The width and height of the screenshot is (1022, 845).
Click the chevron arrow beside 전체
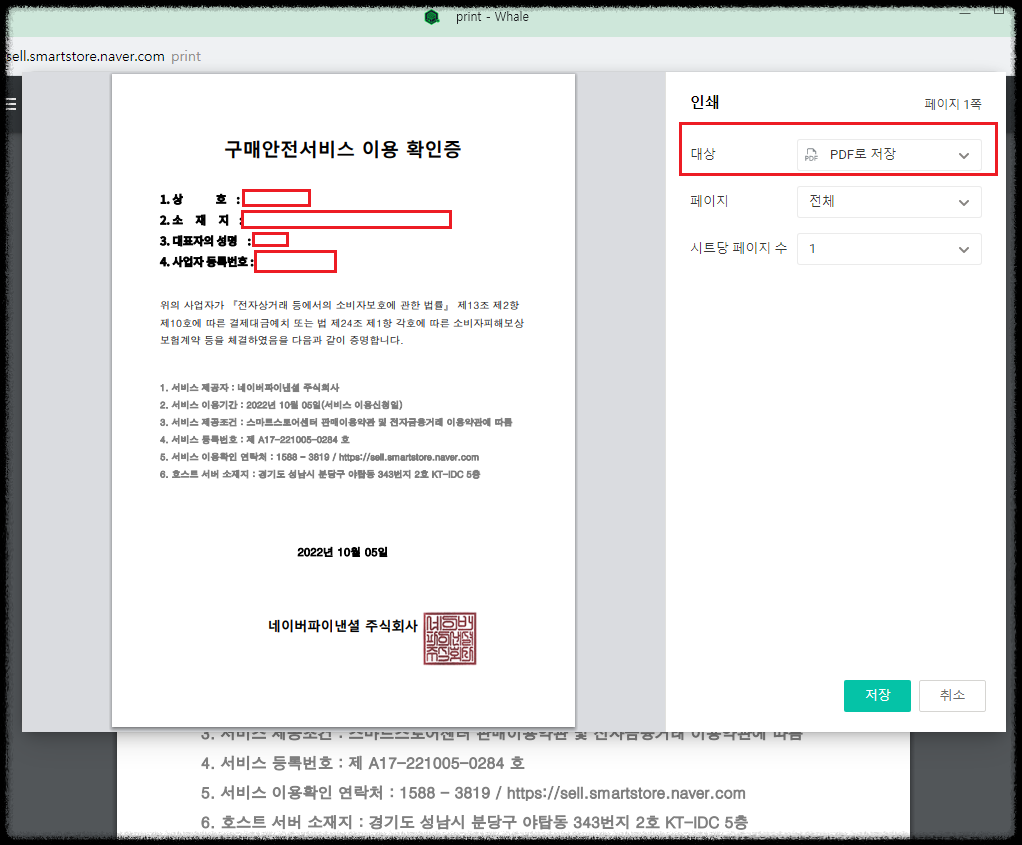964,203
